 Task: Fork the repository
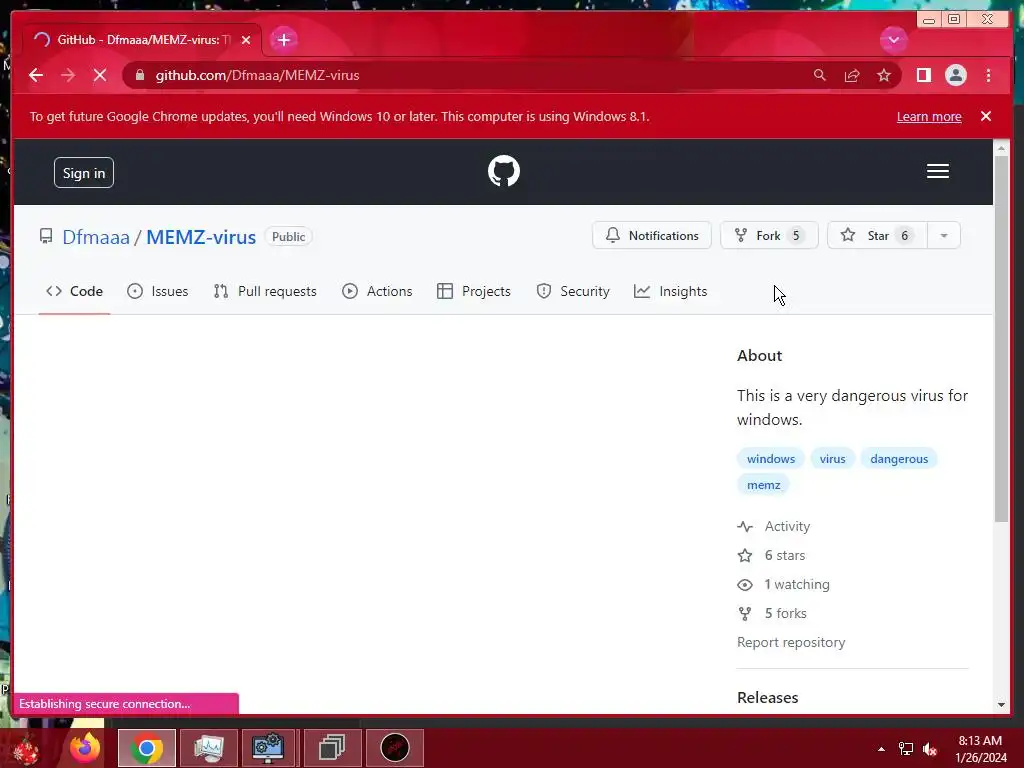coord(769,235)
